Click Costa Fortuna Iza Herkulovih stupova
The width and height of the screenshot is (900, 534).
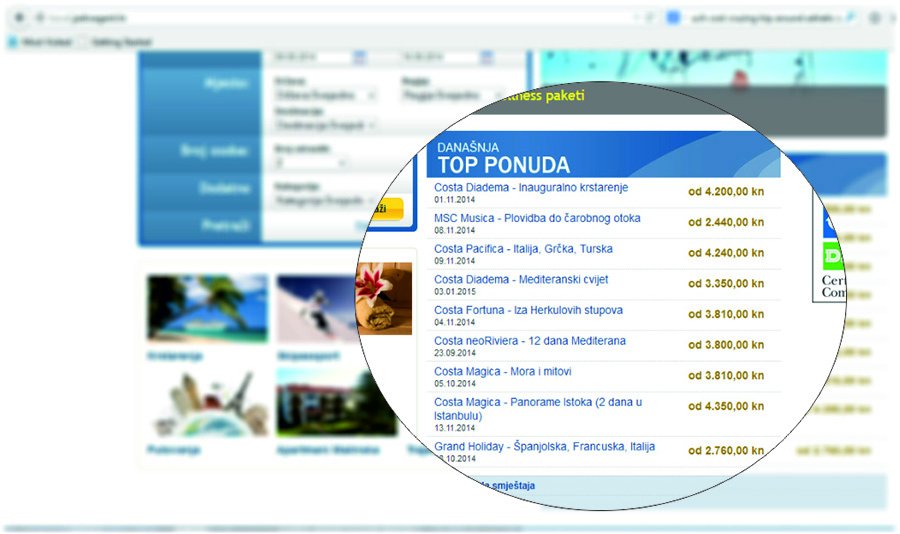pyautogui.click(x=528, y=311)
